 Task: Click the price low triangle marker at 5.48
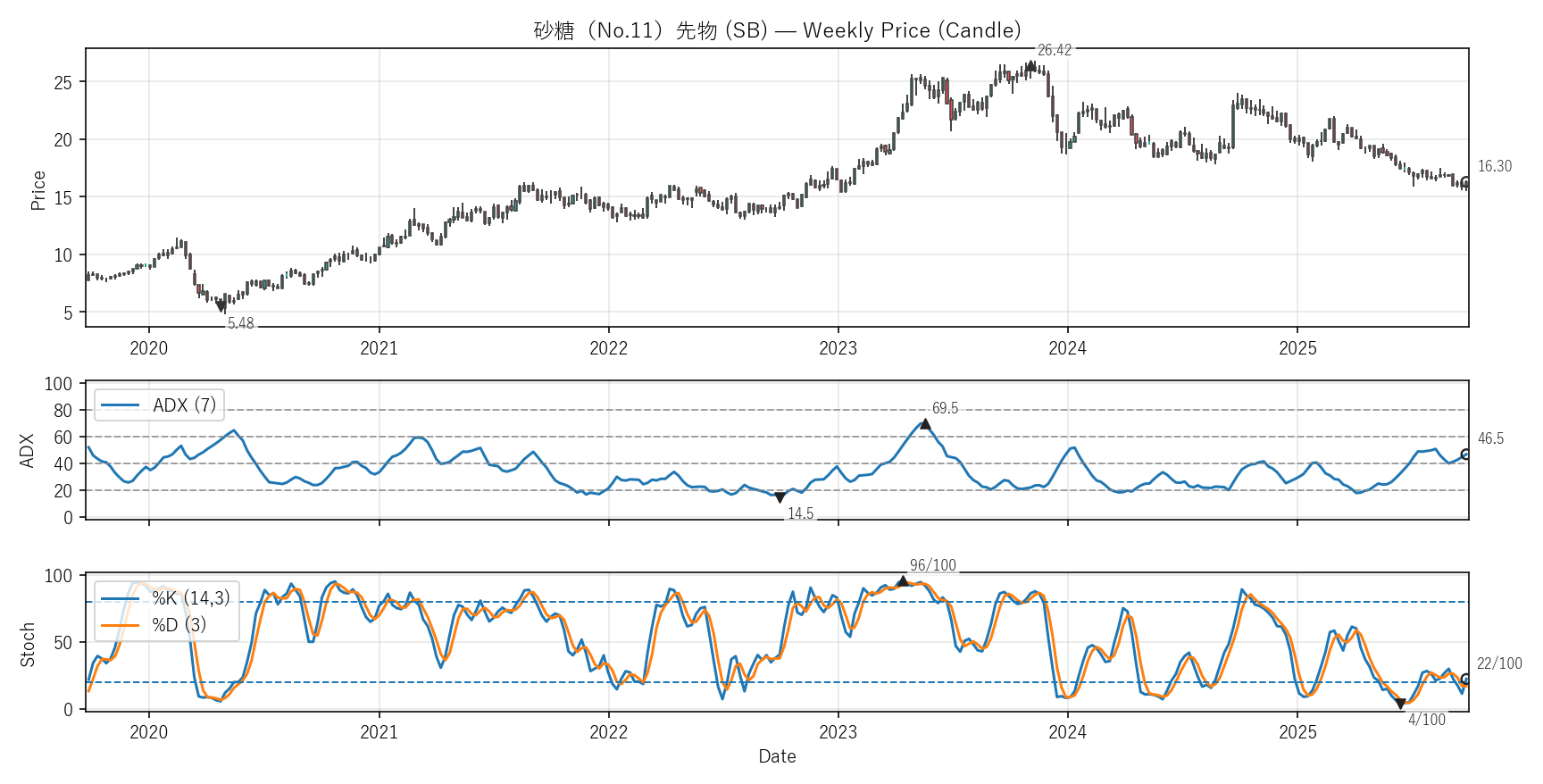coord(221,306)
